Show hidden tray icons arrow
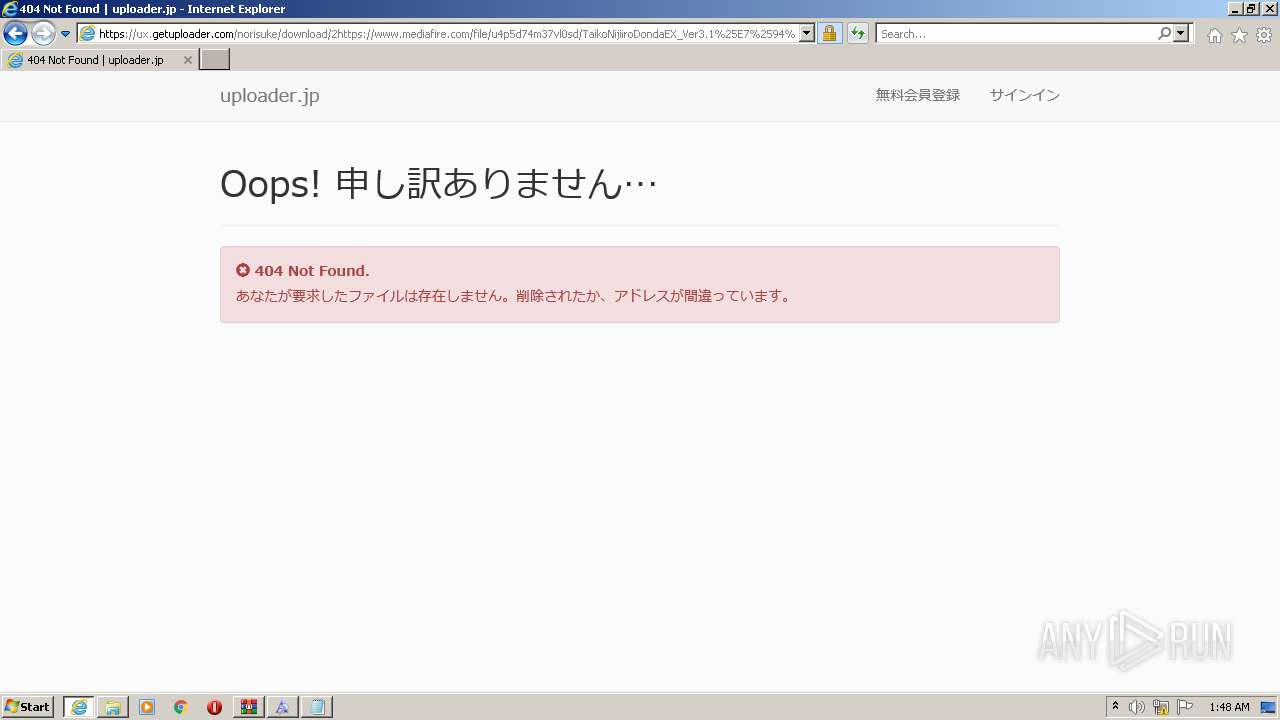 tap(1115, 707)
